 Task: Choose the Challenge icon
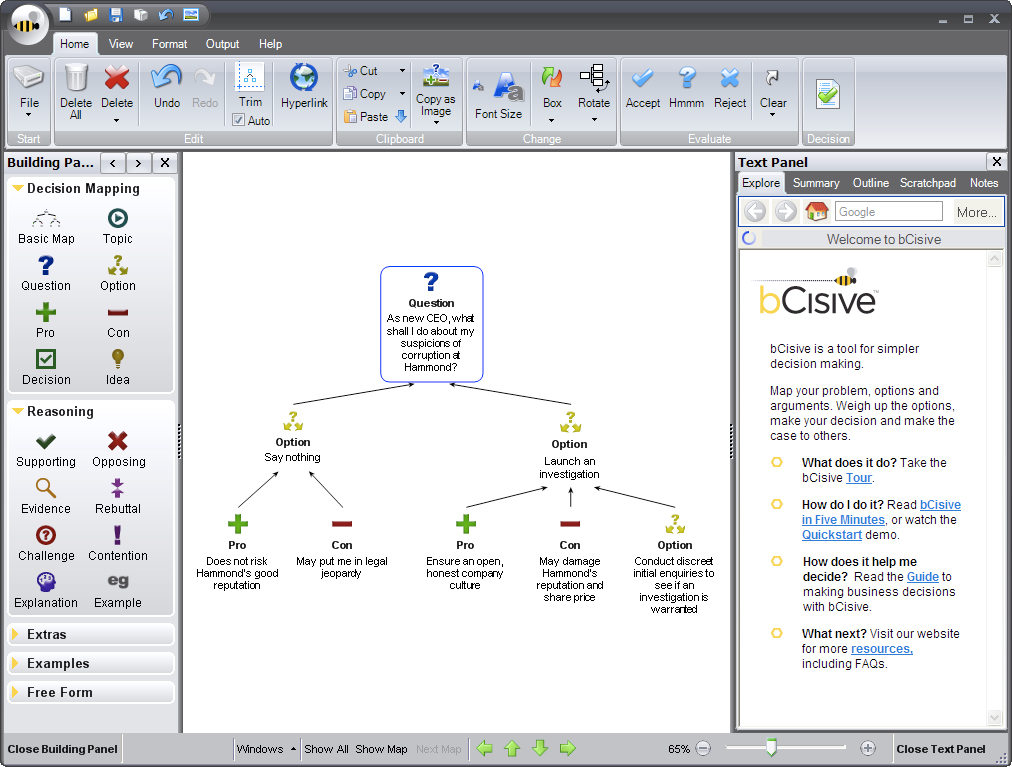(46, 535)
